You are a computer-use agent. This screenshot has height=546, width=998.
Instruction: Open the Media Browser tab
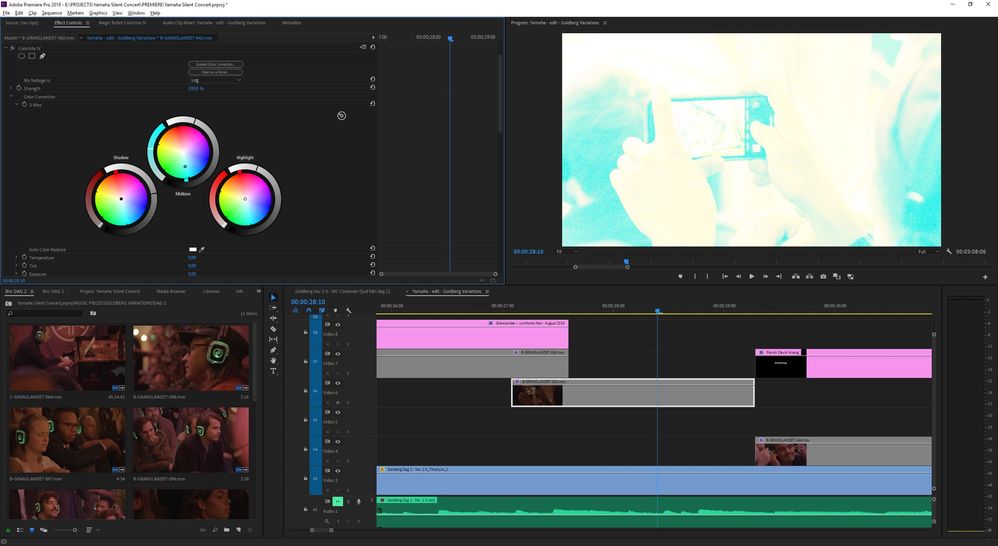tap(171, 291)
